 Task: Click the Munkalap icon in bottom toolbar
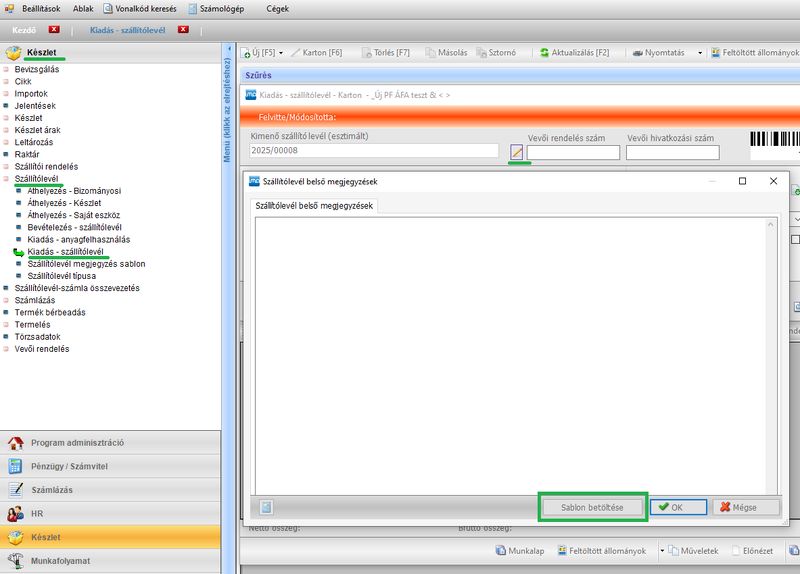(501, 550)
